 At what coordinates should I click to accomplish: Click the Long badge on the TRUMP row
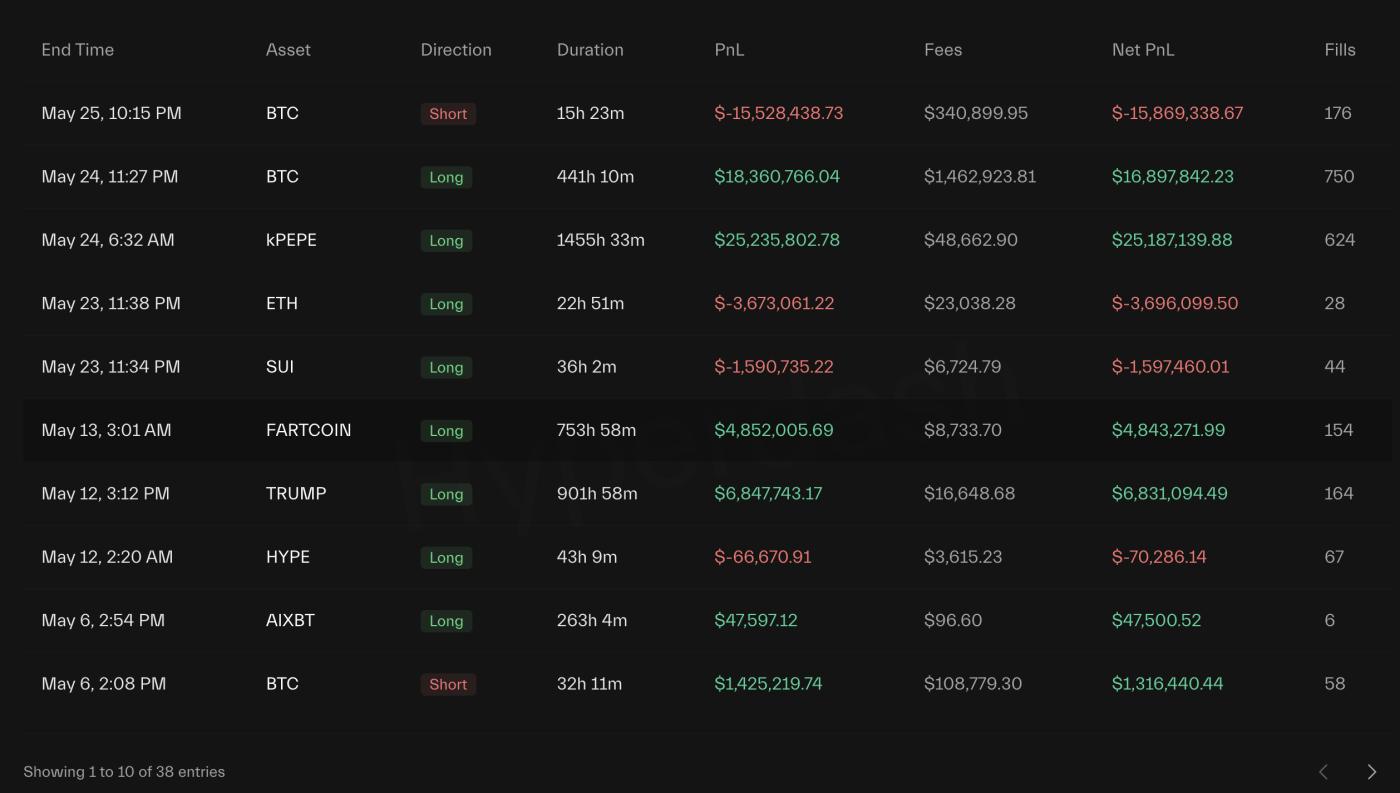tap(446, 494)
